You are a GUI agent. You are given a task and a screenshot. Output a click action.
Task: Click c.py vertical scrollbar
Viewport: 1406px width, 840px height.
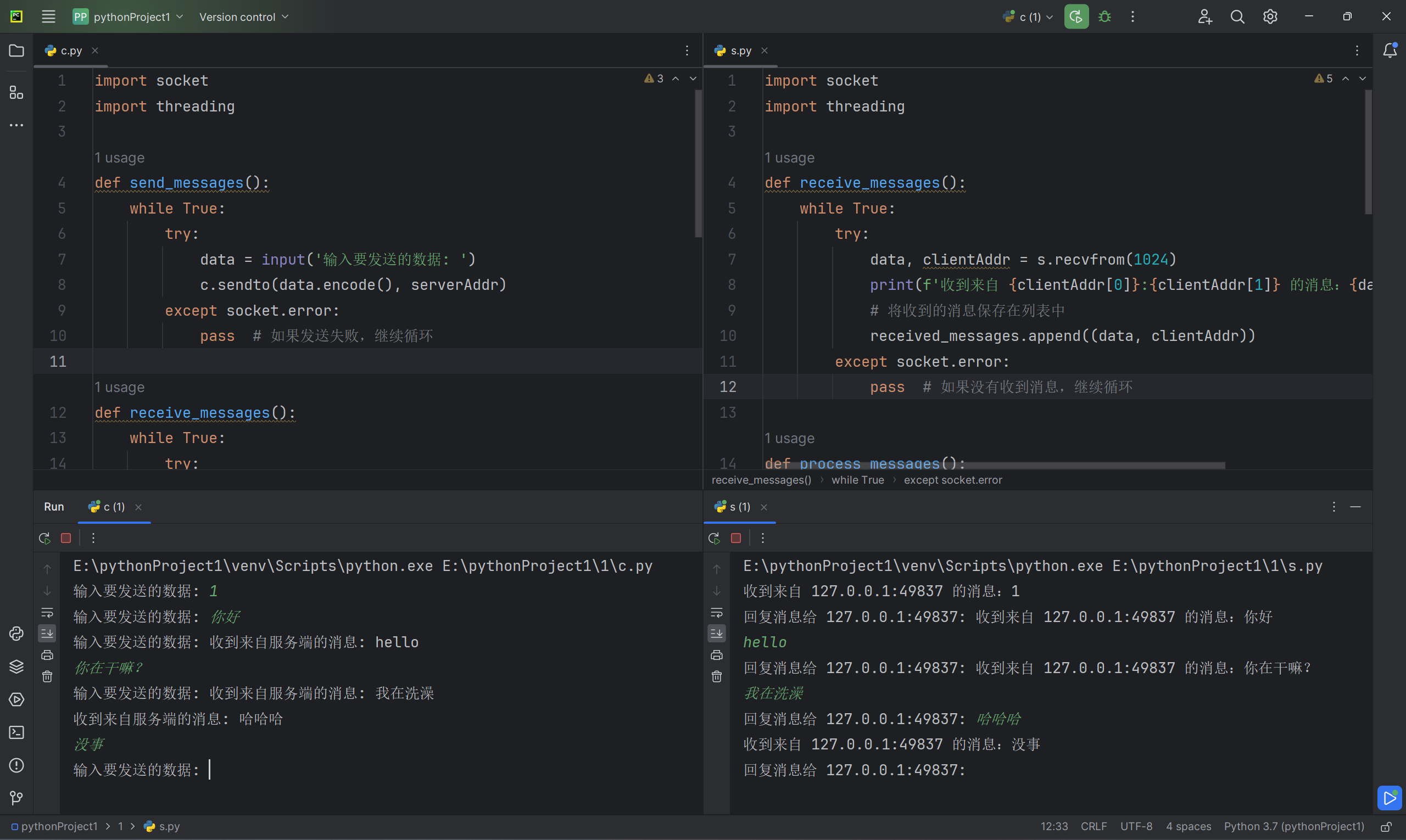coord(698,163)
